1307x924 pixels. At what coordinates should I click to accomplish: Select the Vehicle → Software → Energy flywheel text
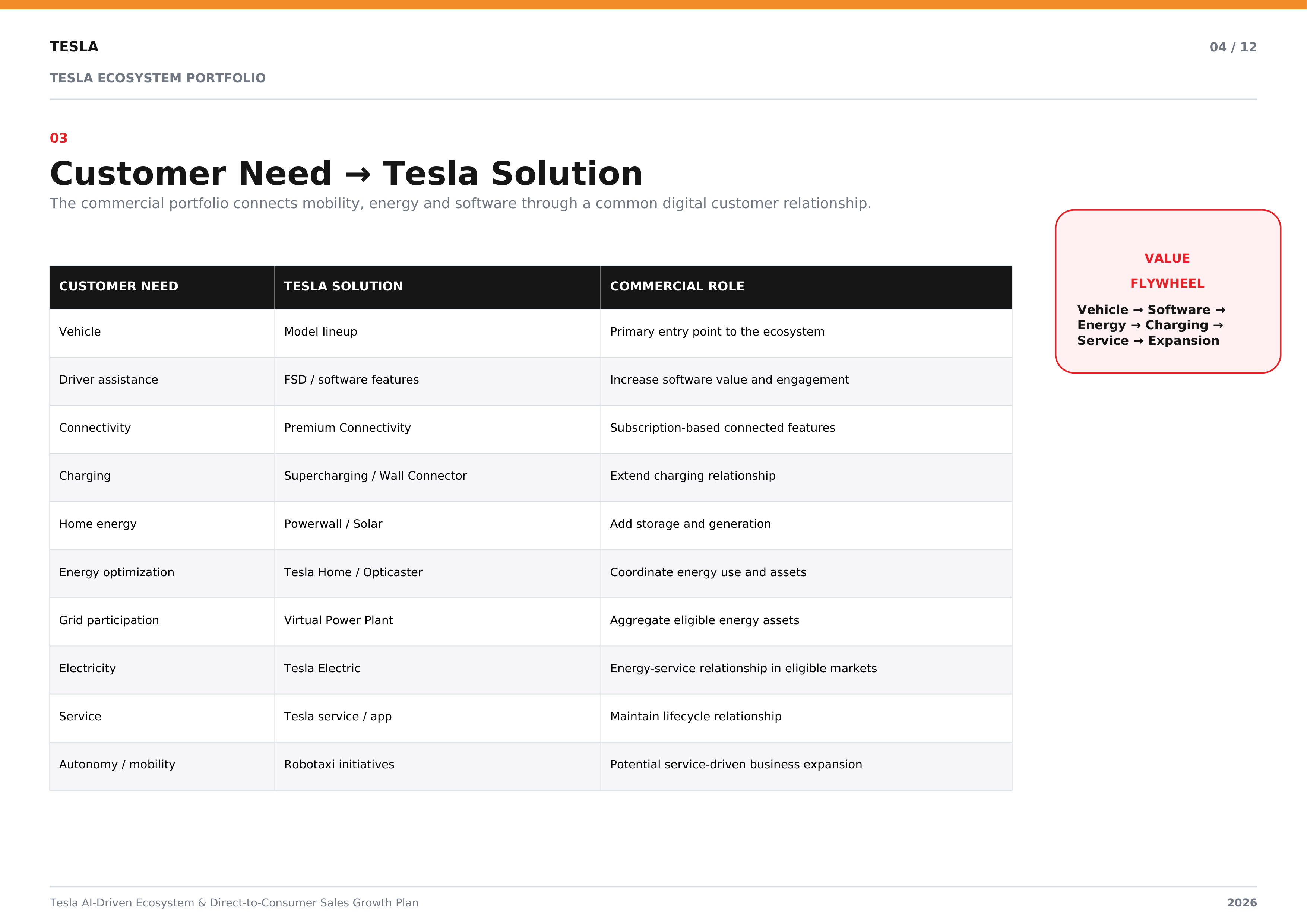(x=1151, y=326)
